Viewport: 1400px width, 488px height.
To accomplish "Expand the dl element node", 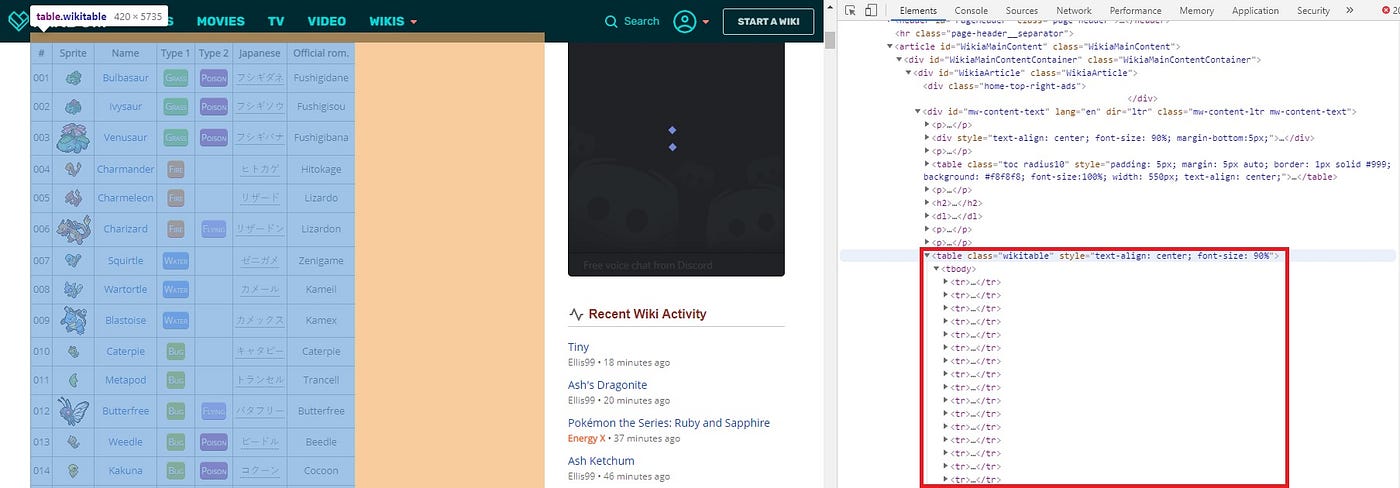I will [927, 216].
